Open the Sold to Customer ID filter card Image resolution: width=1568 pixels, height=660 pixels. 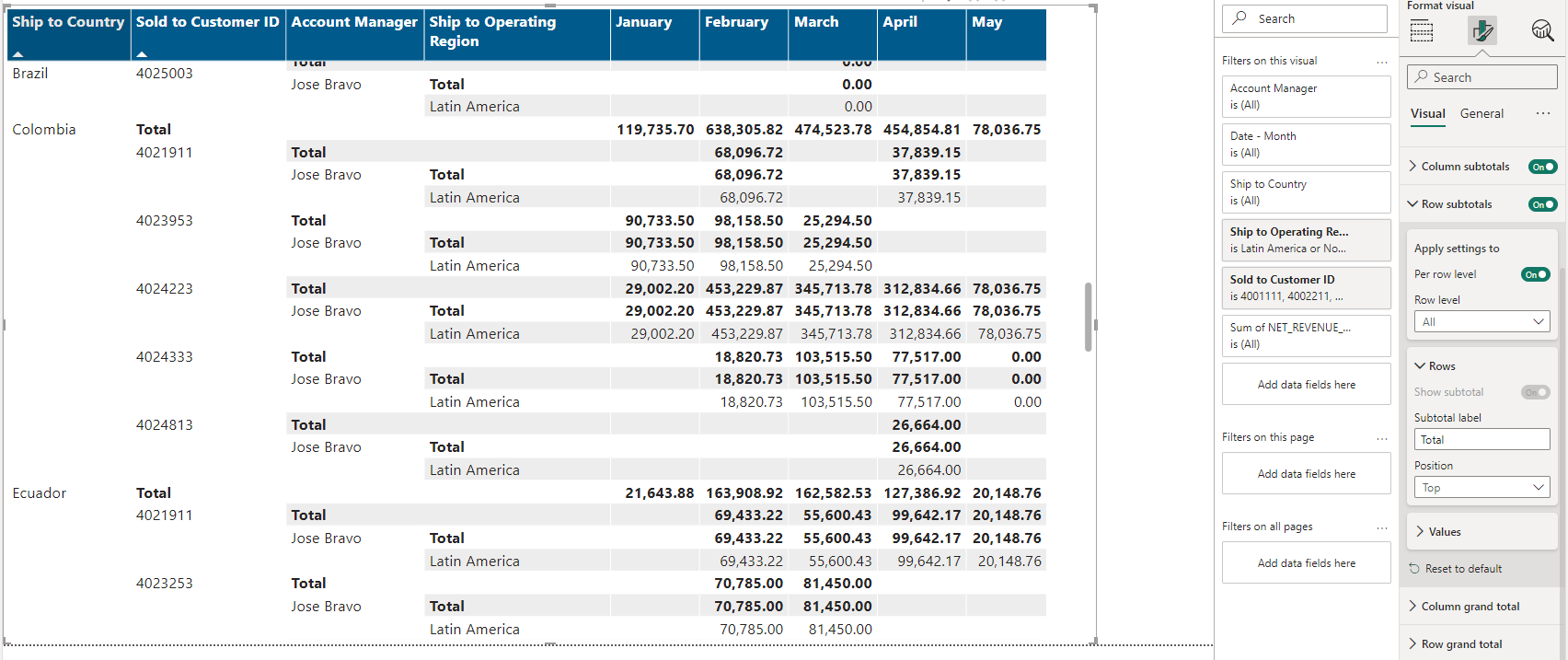1306,288
